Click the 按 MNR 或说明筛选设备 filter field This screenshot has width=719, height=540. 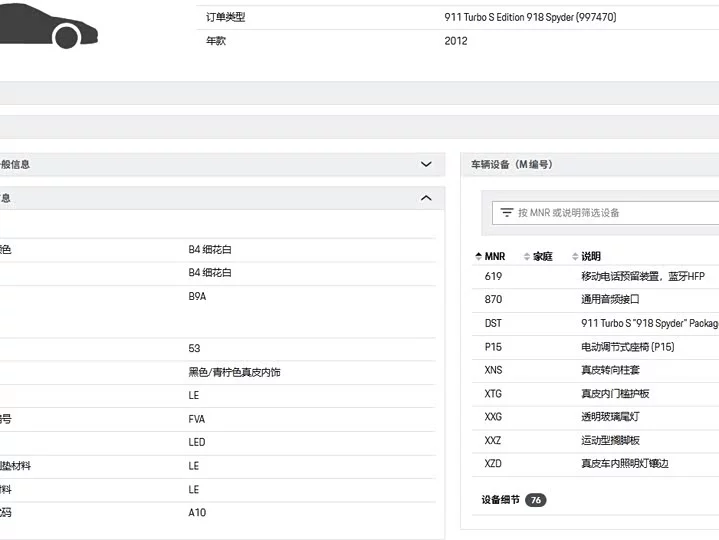coord(605,213)
